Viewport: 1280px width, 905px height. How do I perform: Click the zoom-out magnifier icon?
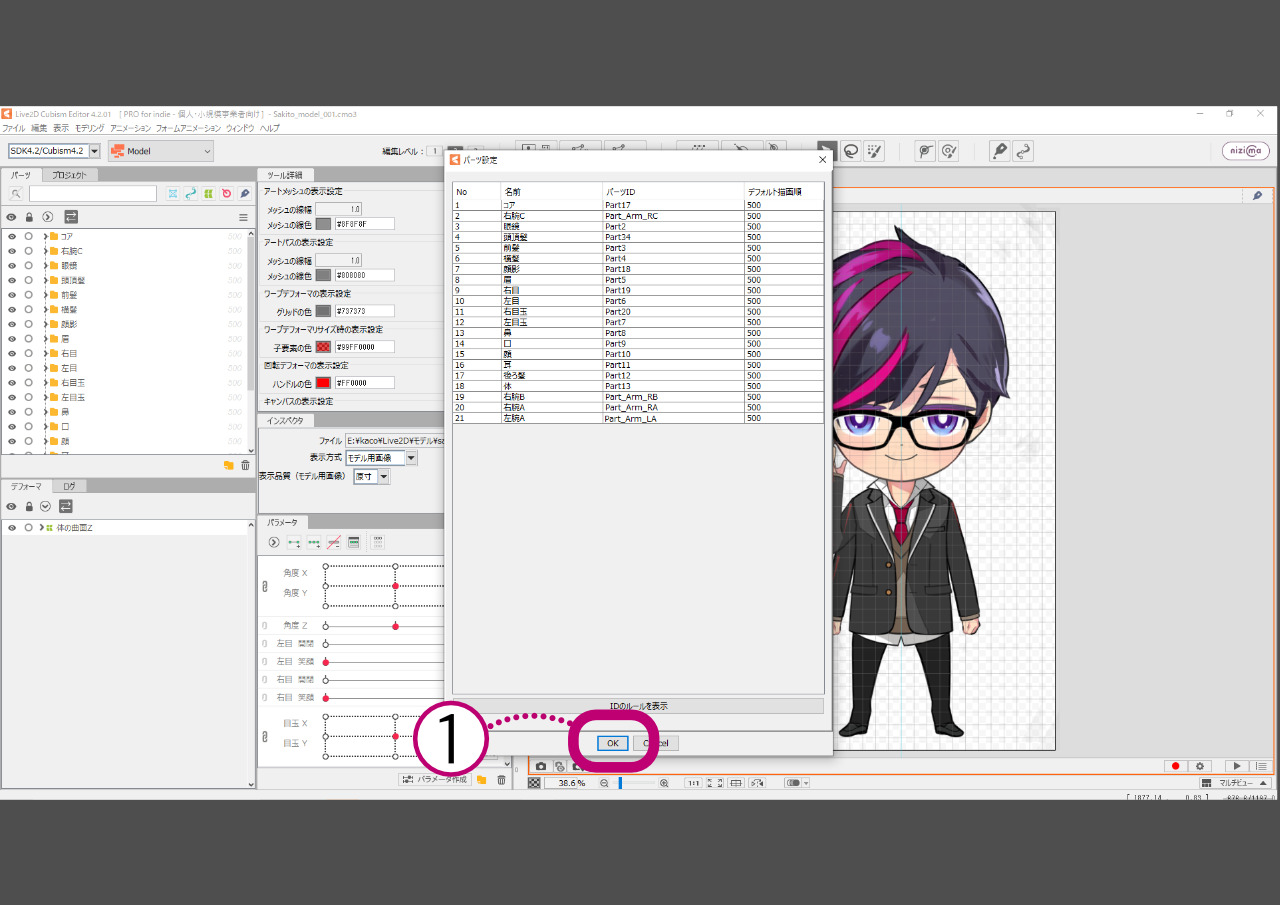tap(604, 783)
